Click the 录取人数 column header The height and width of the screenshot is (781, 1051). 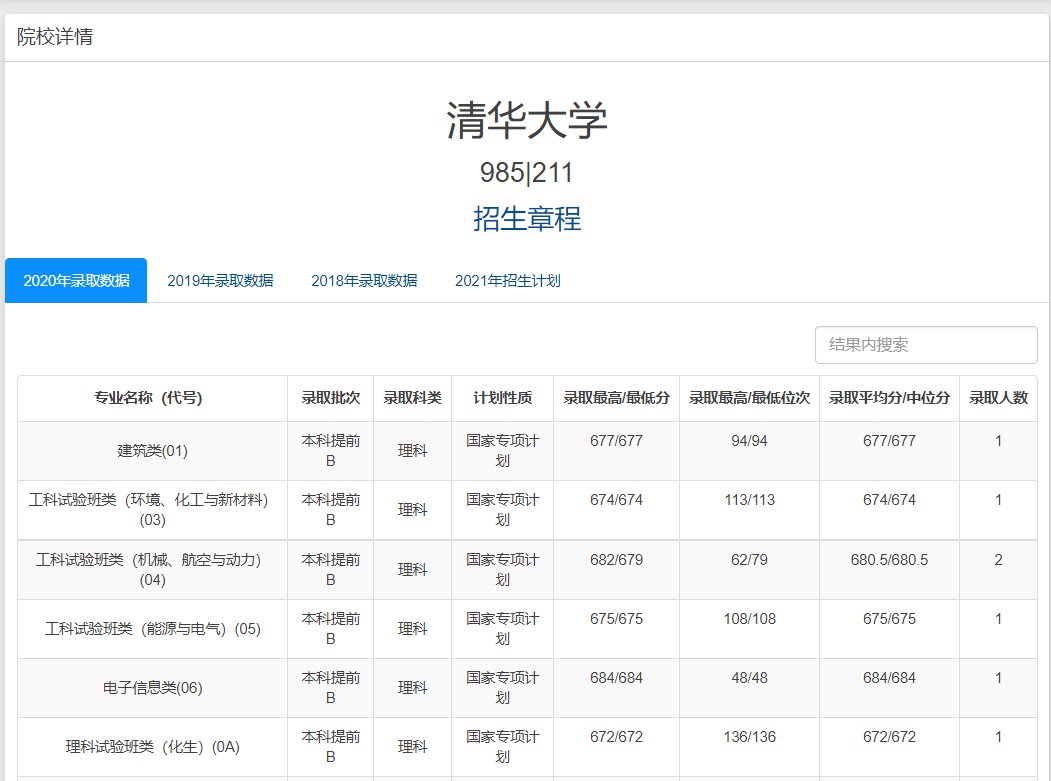click(998, 398)
